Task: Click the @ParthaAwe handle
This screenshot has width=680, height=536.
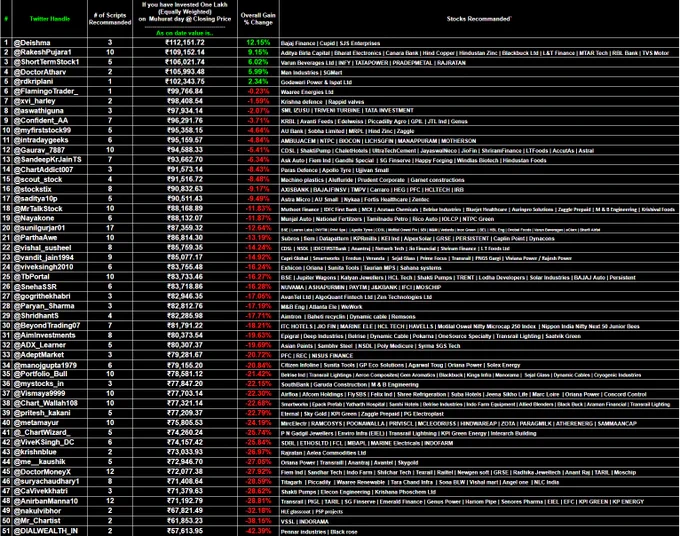Action: pos(36,238)
